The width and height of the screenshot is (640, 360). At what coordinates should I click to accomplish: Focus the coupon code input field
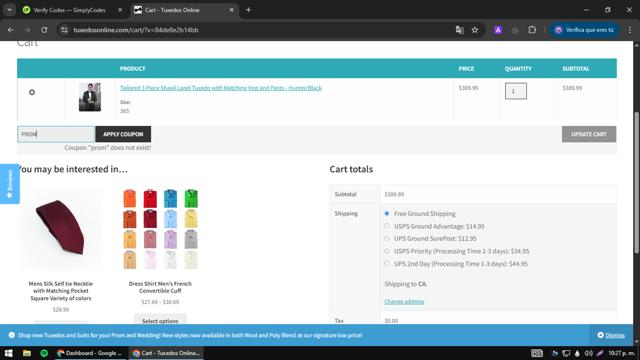(x=56, y=134)
